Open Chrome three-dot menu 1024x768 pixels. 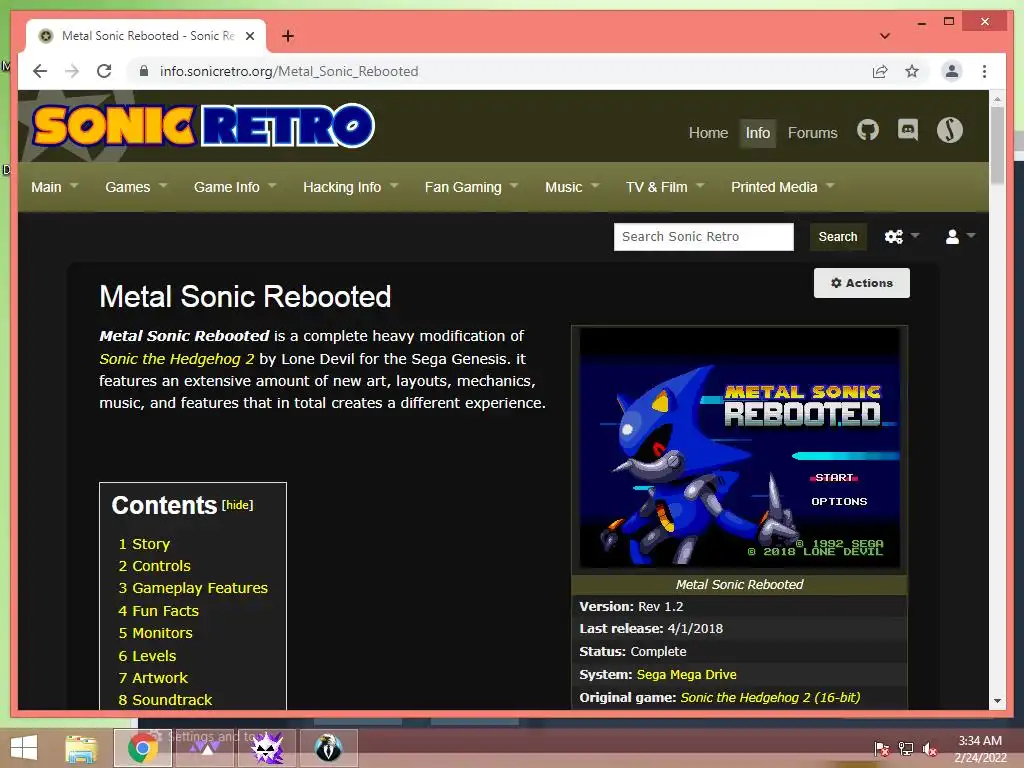coord(984,71)
